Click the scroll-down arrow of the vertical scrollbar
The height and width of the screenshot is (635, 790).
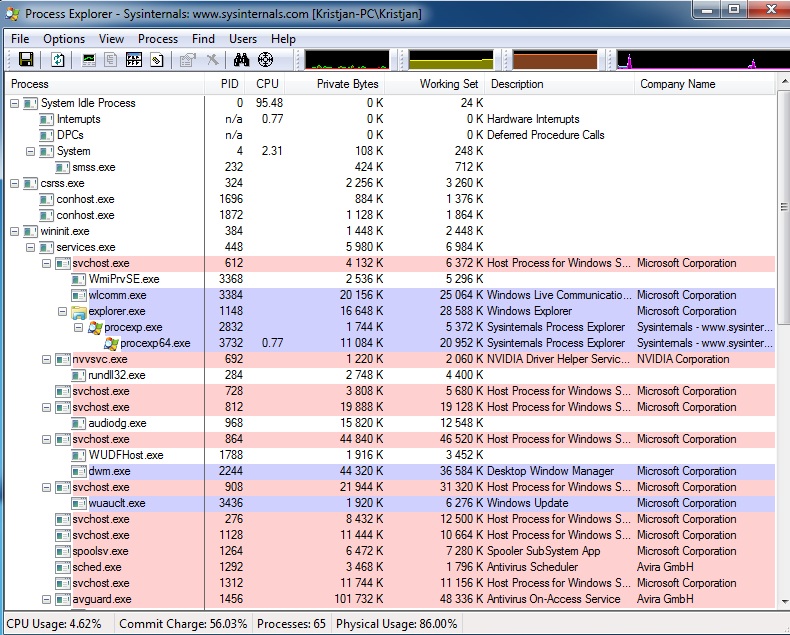tap(783, 601)
